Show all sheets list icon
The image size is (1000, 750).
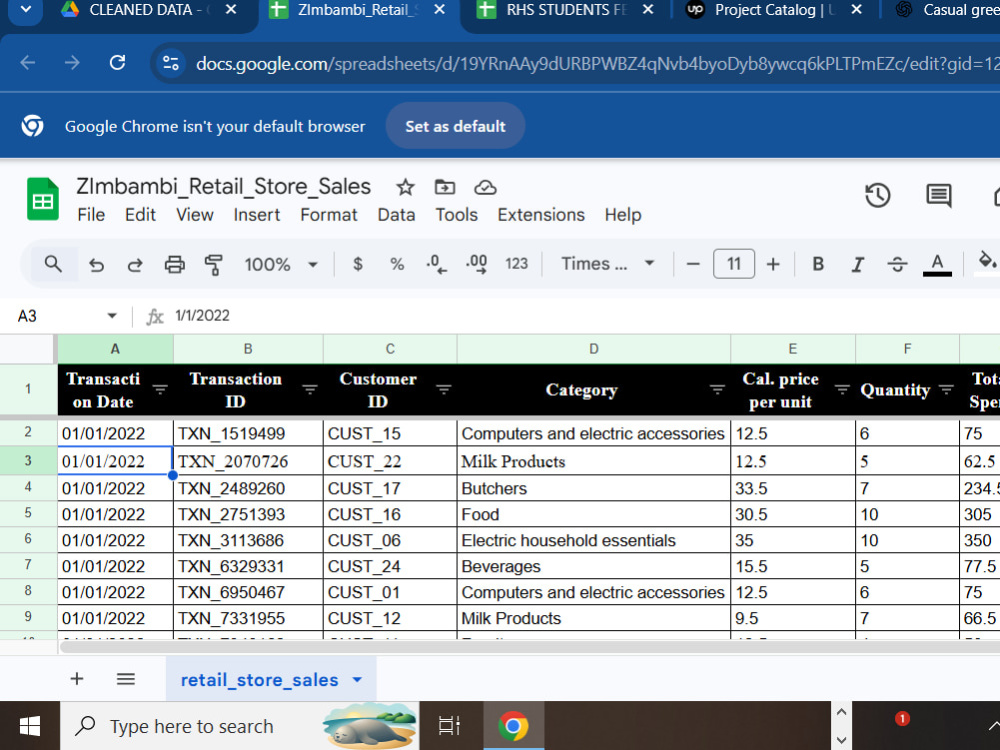(126, 679)
